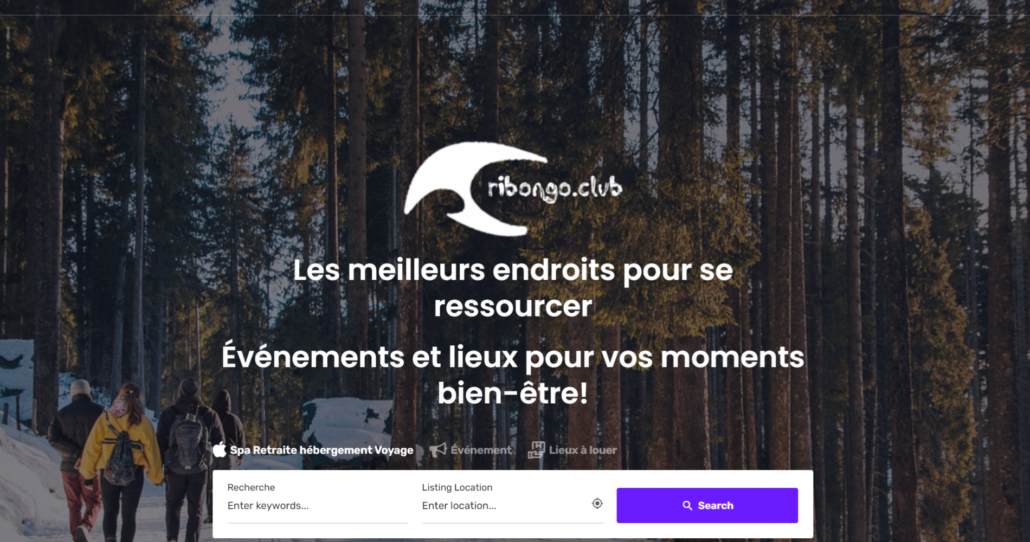Click the subheading Événements et lieux bien-être
The image size is (1030, 542).
point(513,375)
